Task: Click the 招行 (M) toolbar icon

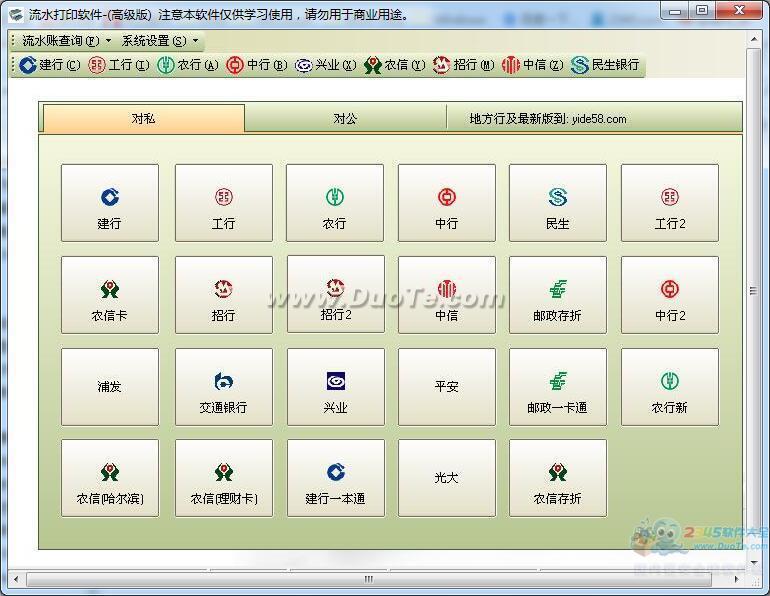Action: [464, 65]
